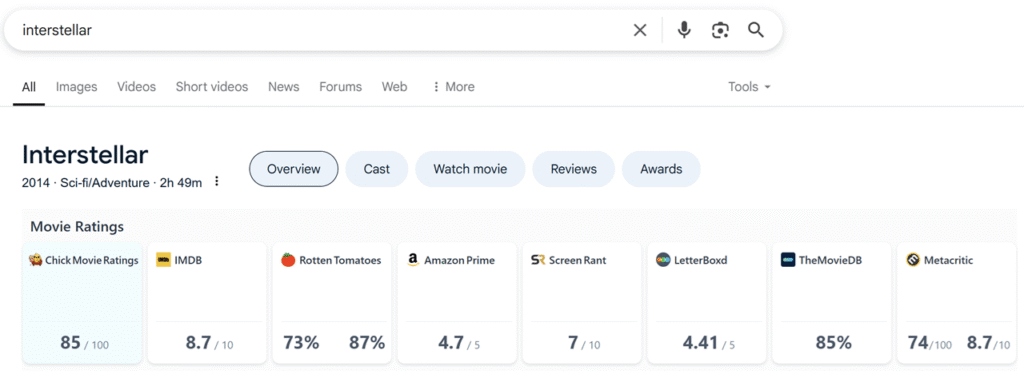Click the Metacritic logo icon
The height and width of the screenshot is (386, 1024).
[913, 260]
